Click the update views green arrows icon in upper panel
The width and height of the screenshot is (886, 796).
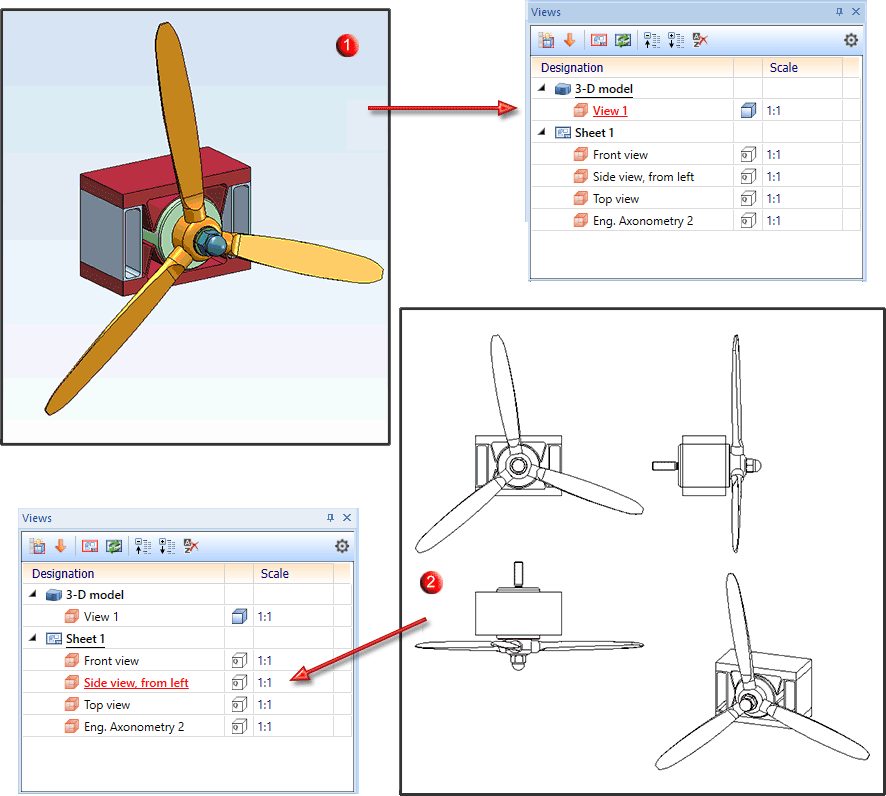[x=623, y=40]
